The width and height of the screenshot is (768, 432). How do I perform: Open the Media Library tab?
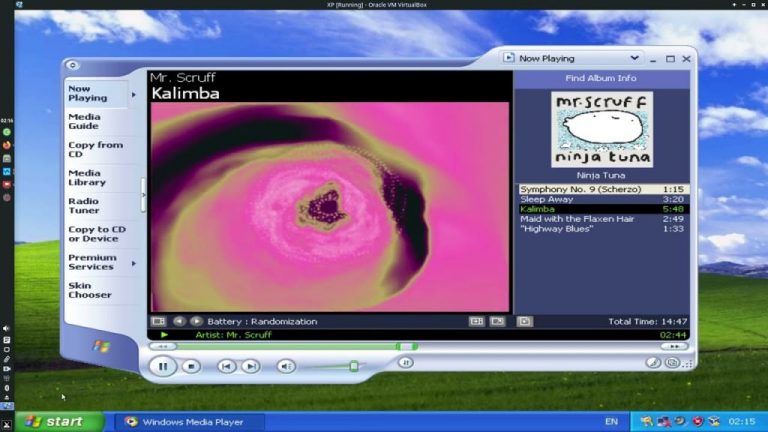click(x=86, y=177)
